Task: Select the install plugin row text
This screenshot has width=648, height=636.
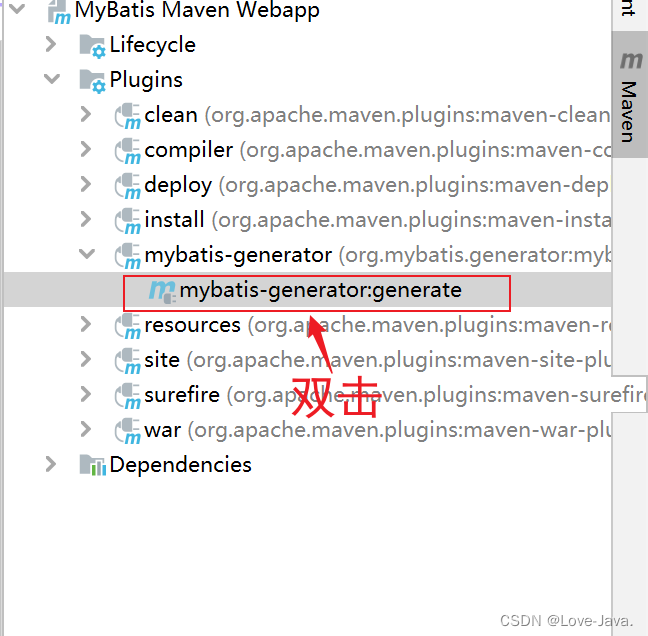Action: [x=377, y=220]
